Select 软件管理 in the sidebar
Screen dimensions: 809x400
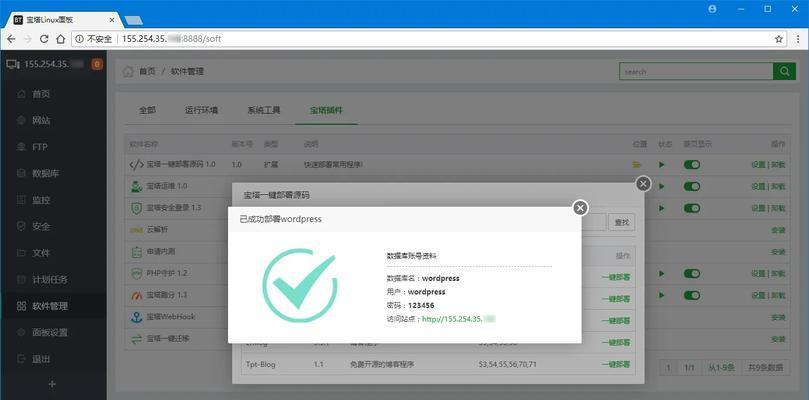click(x=50, y=306)
